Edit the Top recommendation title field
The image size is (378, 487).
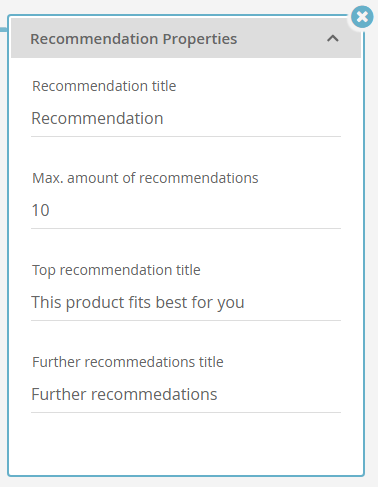pos(186,303)
